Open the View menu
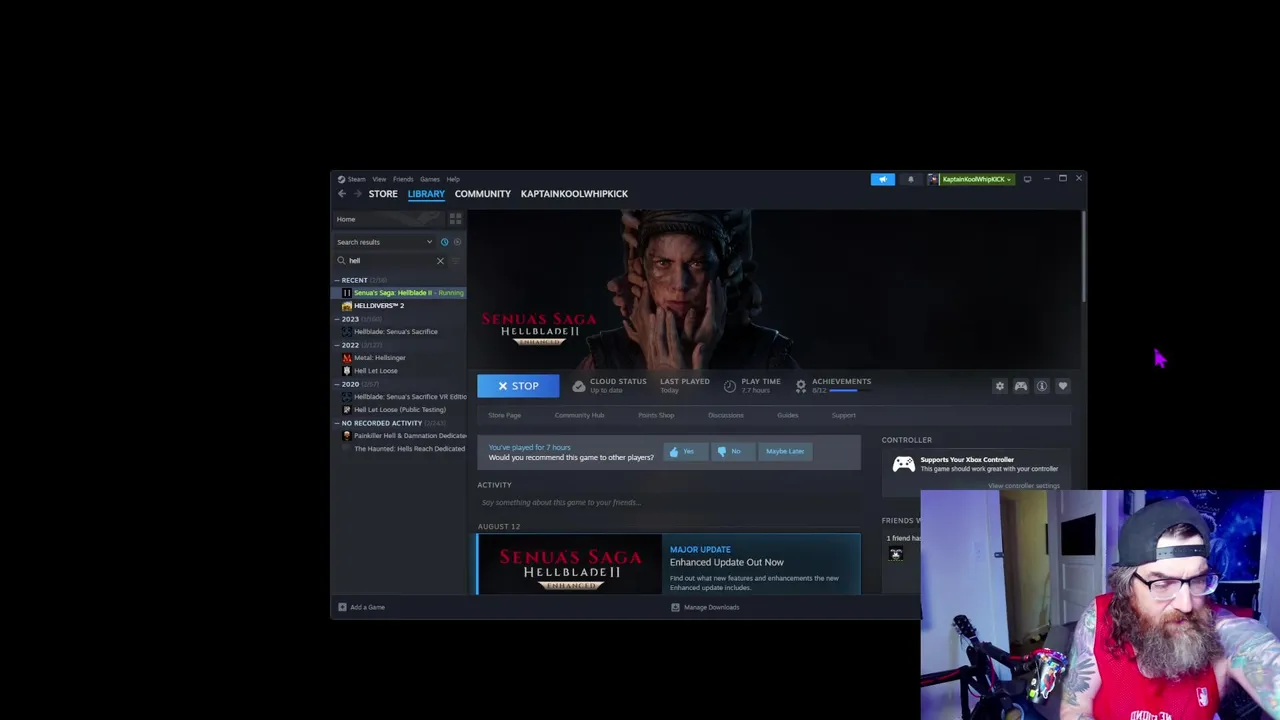Screen dimensions: 1280x720 tap(379, 179)
